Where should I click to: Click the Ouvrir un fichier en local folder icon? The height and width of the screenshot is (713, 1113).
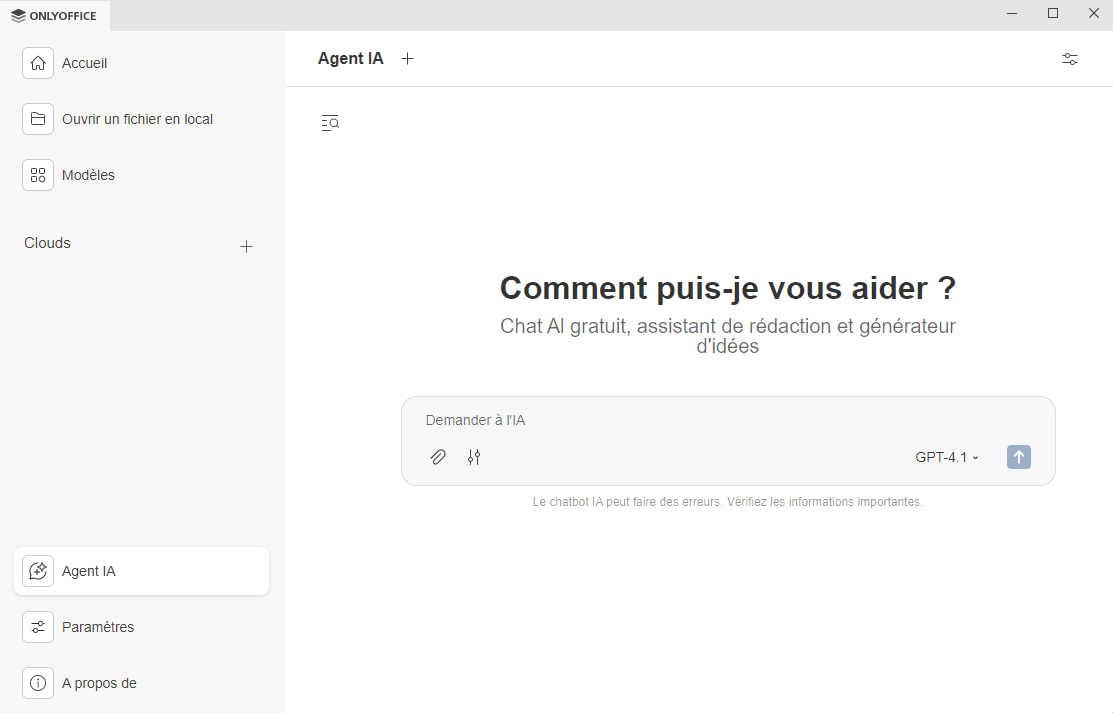click(x=37, y=118)
